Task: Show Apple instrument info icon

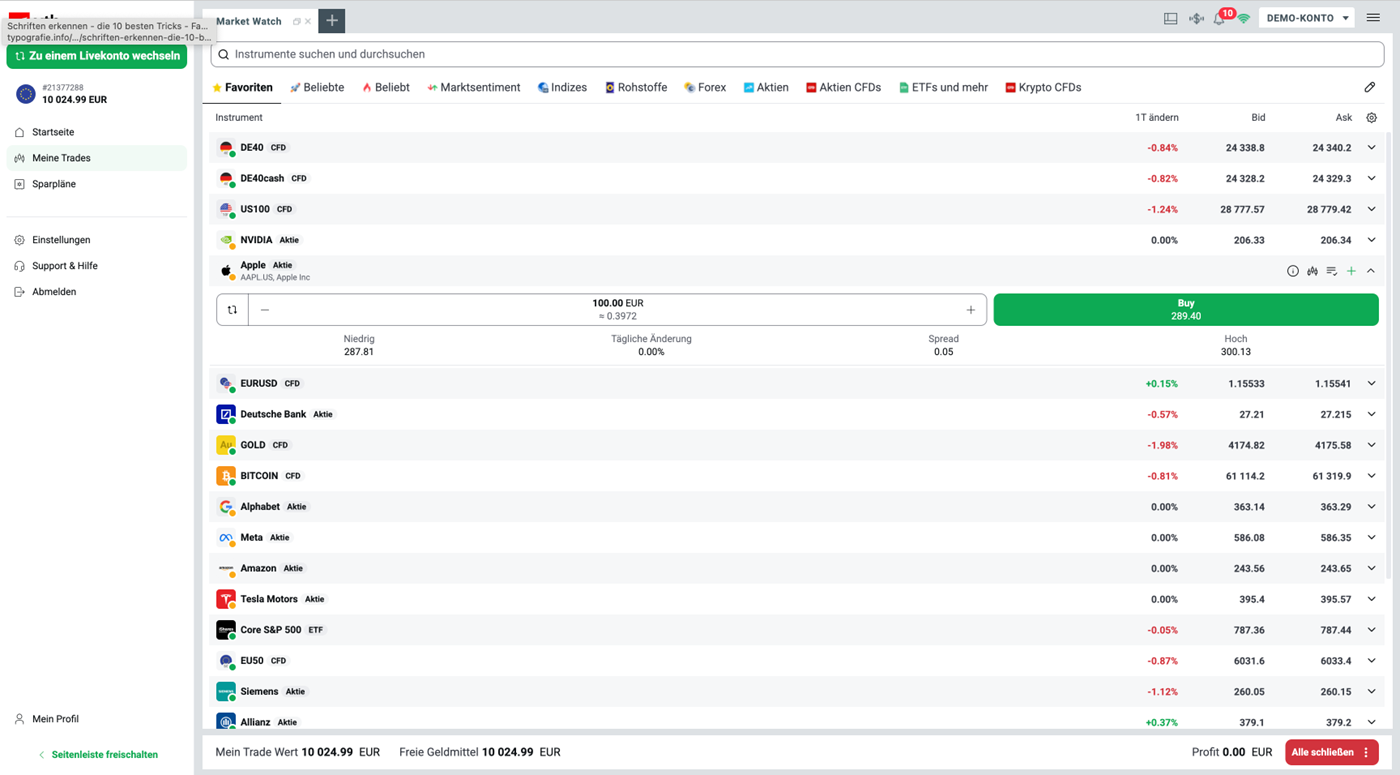Action: click(1293, 271)
